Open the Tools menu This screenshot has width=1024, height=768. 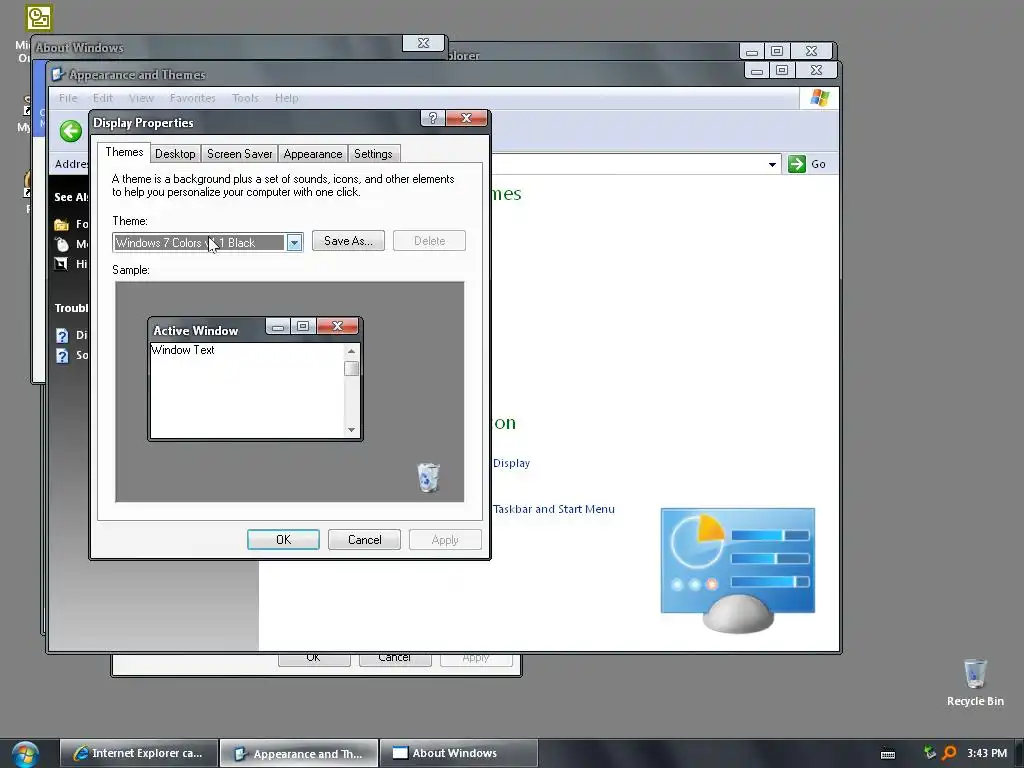coord(245,98)
